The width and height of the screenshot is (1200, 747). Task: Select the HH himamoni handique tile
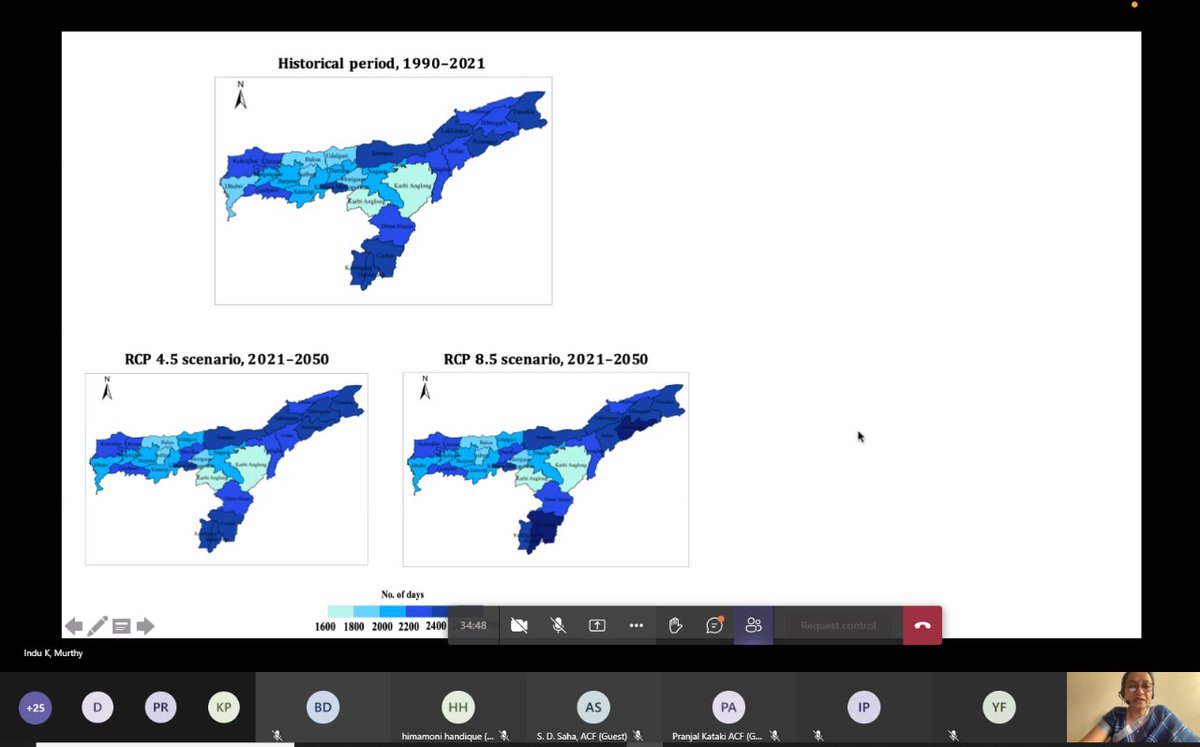click(x=458, y=709)
